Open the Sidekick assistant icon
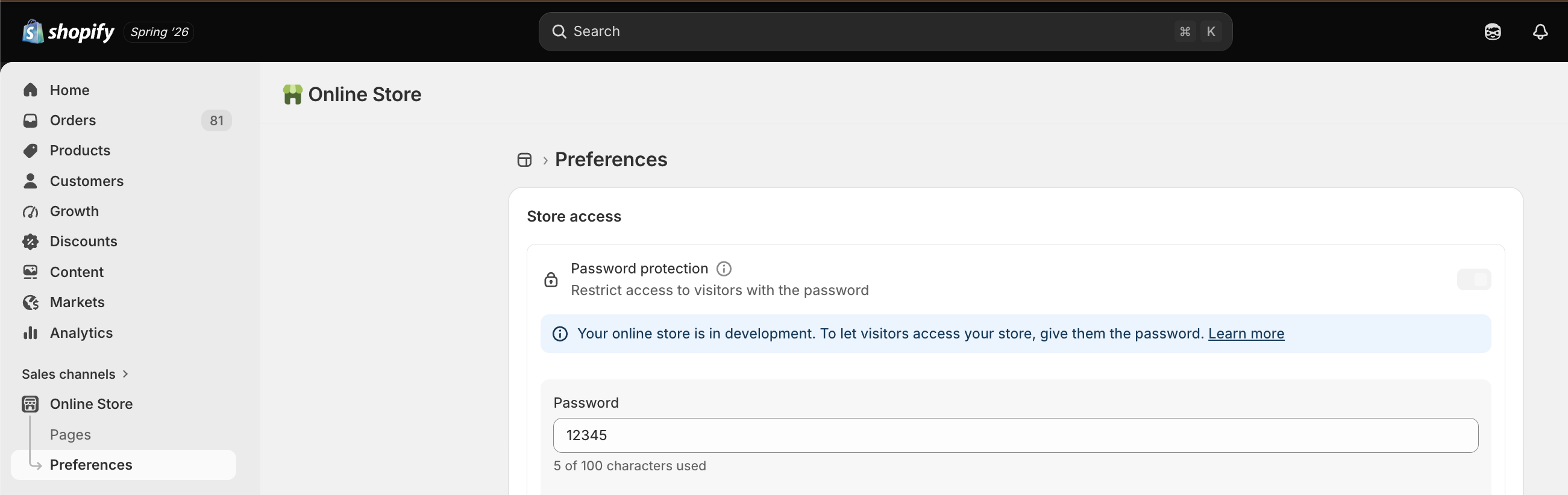1568x495 pixels. 1492,32
